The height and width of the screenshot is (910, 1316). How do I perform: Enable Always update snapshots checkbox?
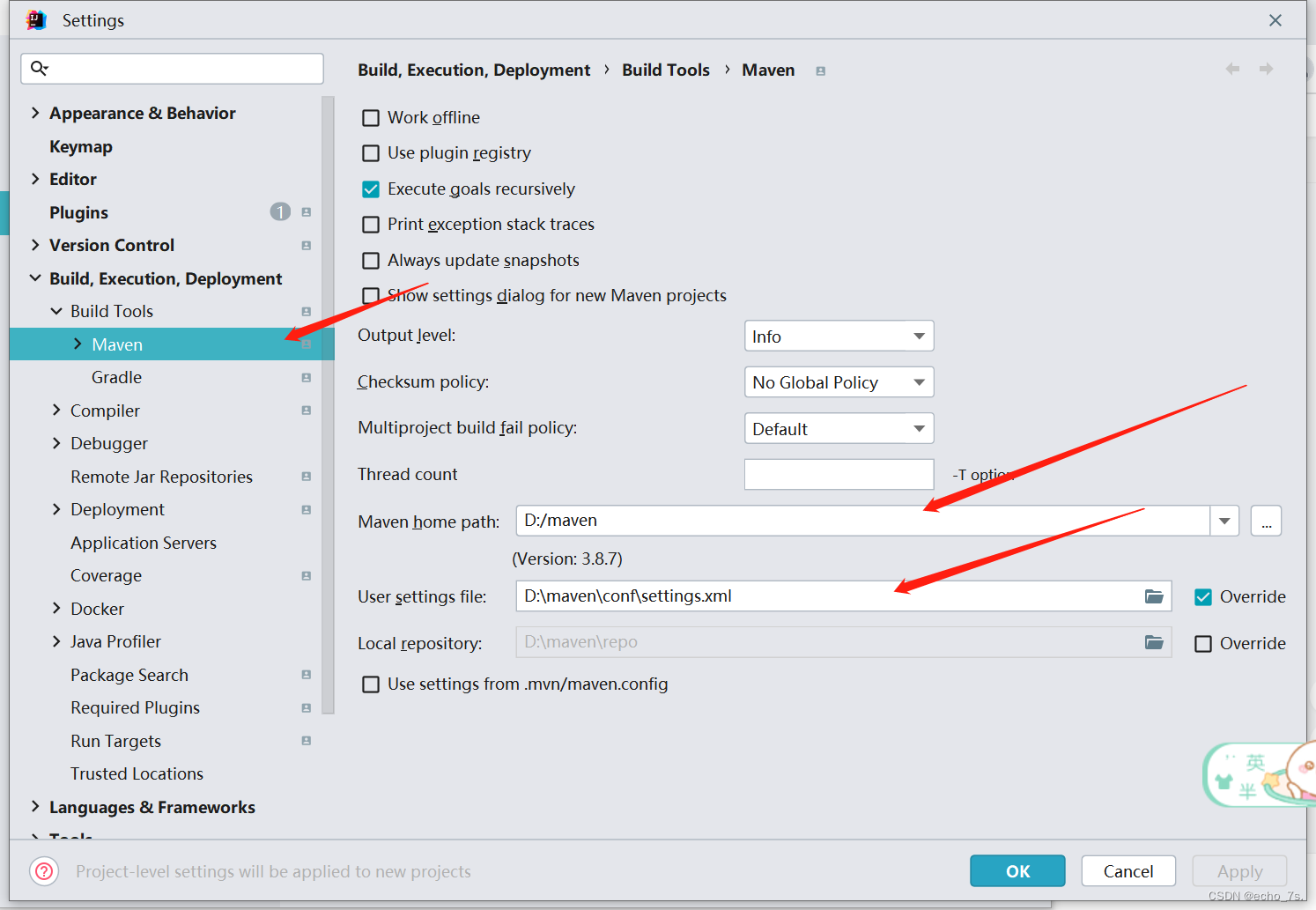point(371,261)
